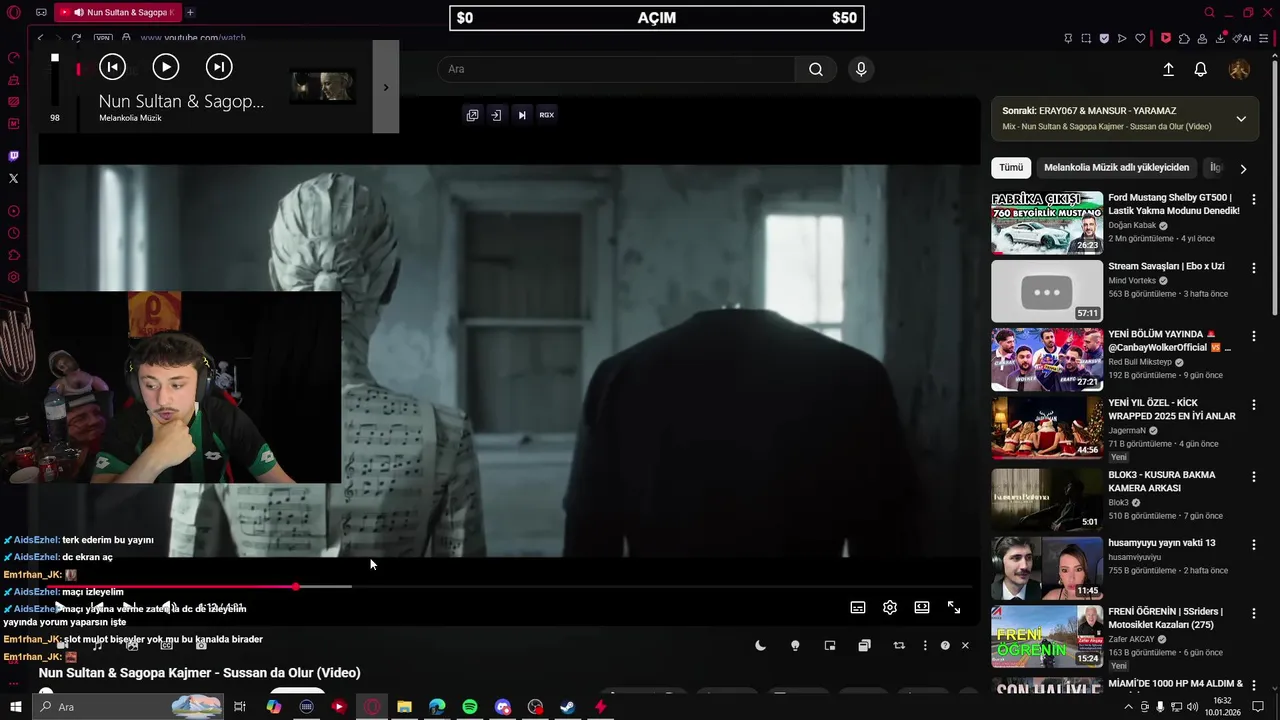Select the 'Tümü' filter chip
The image size is (1280, 720).
tap(1011, 168)
